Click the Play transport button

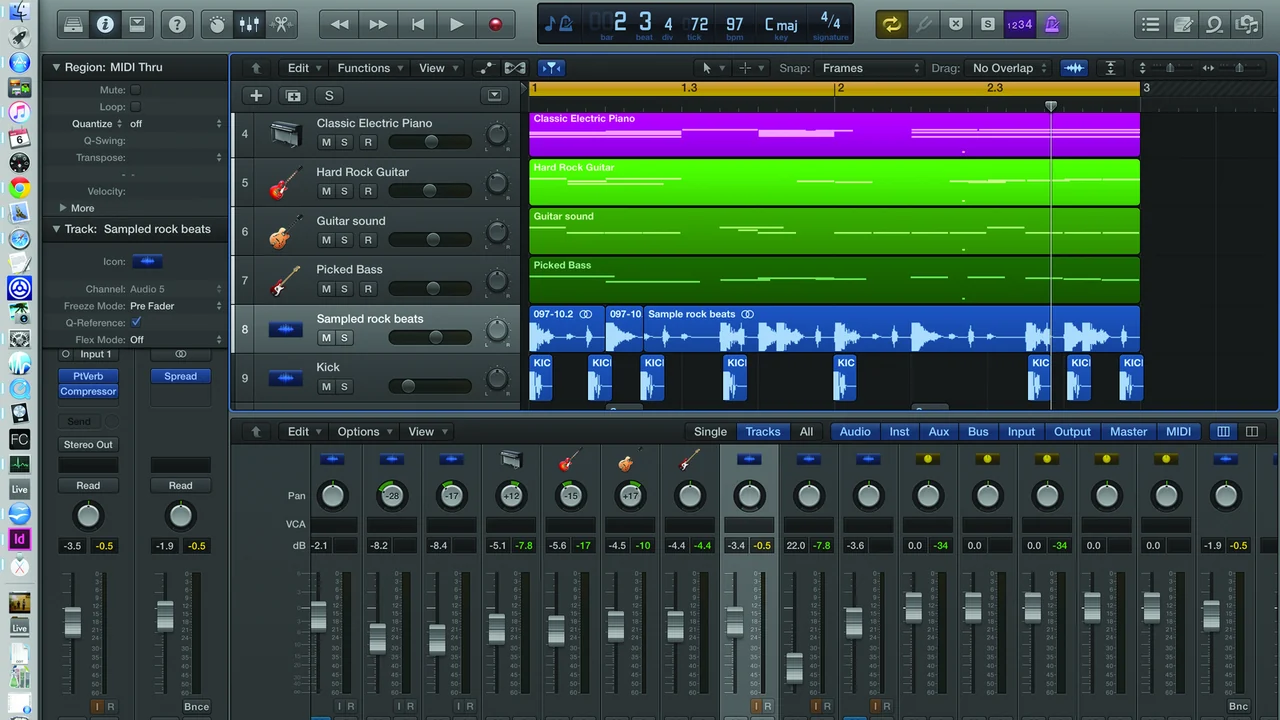tap(456, 24)
